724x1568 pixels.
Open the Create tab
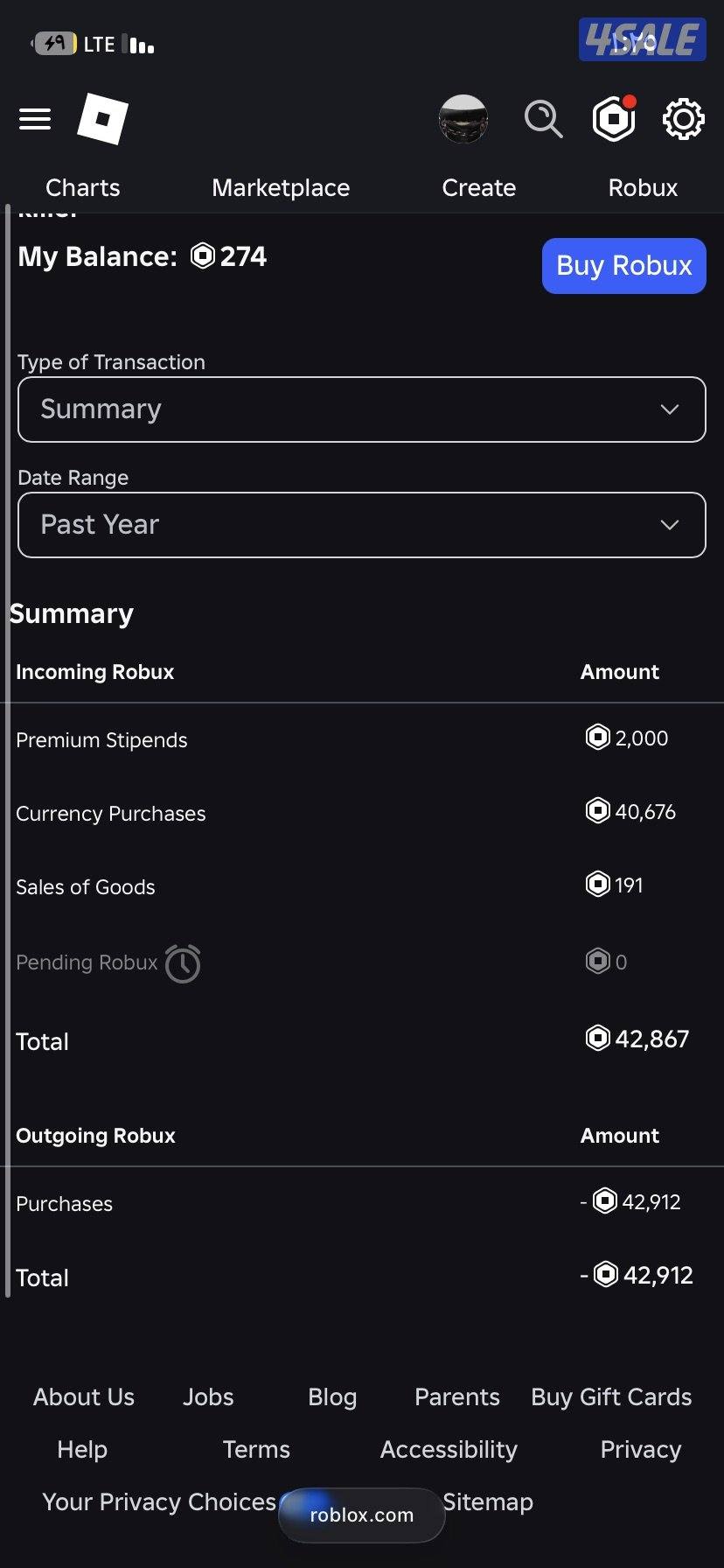[x=478, y=187]
